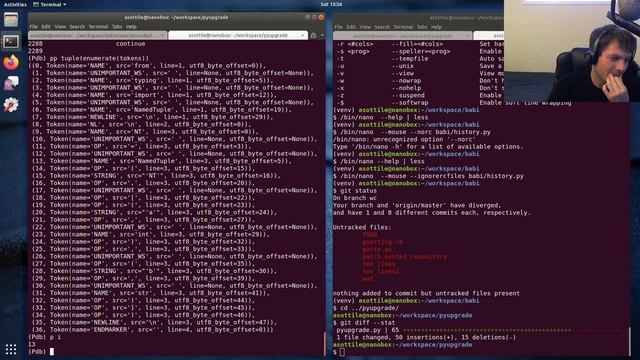Click the '(Pdb) p i' line

coord(44,337)
